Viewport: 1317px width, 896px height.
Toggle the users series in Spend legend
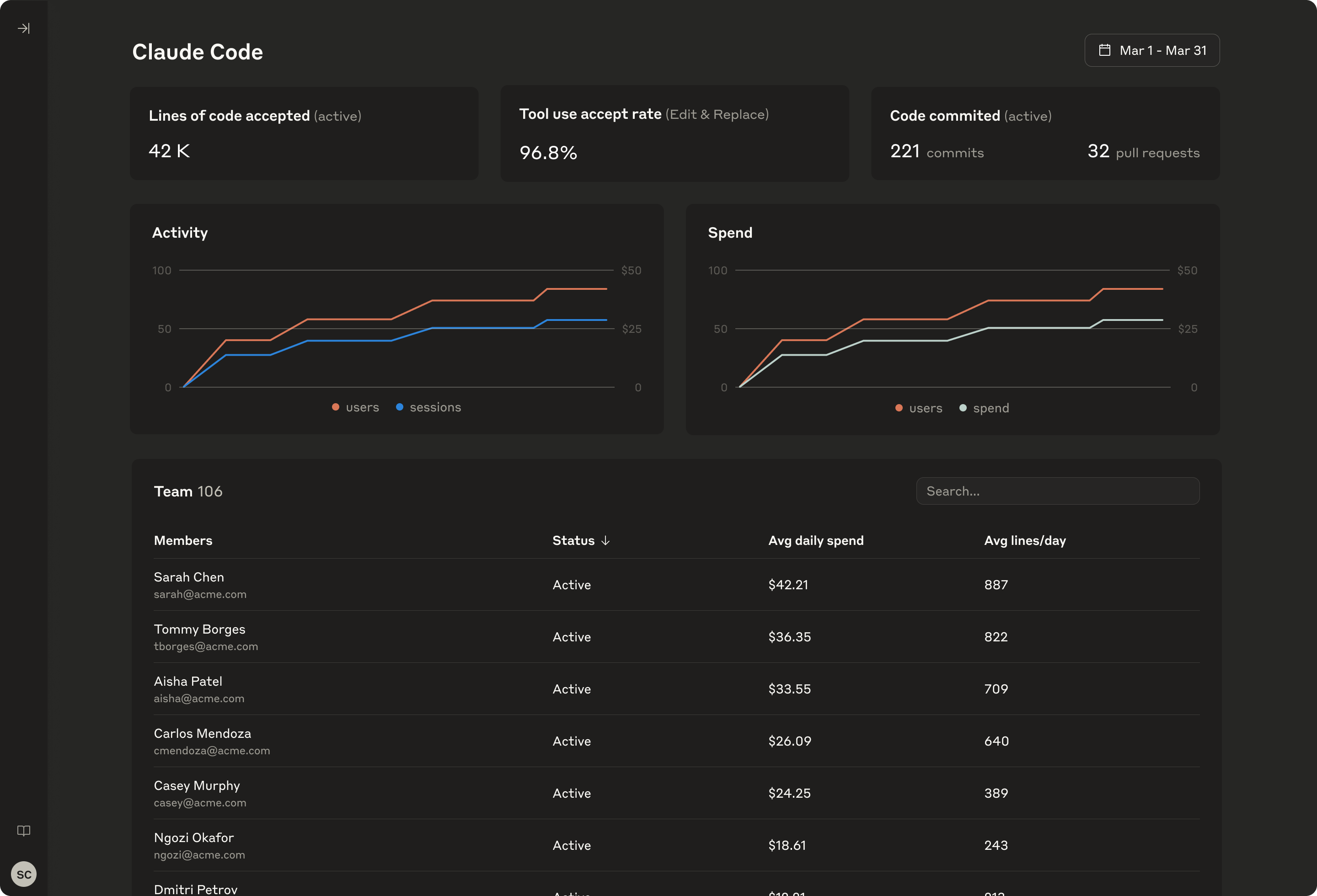(919, 408)
